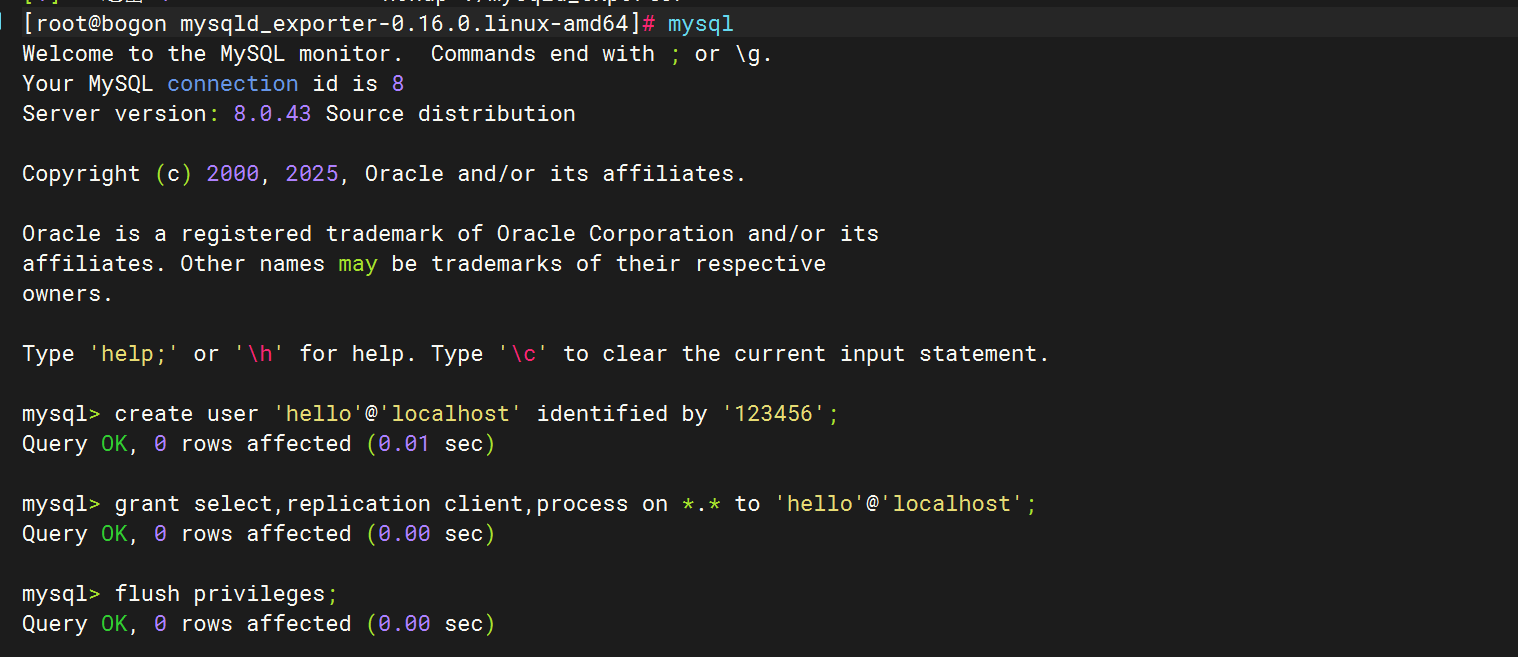Click the green word 'may'

click(358, 264)
